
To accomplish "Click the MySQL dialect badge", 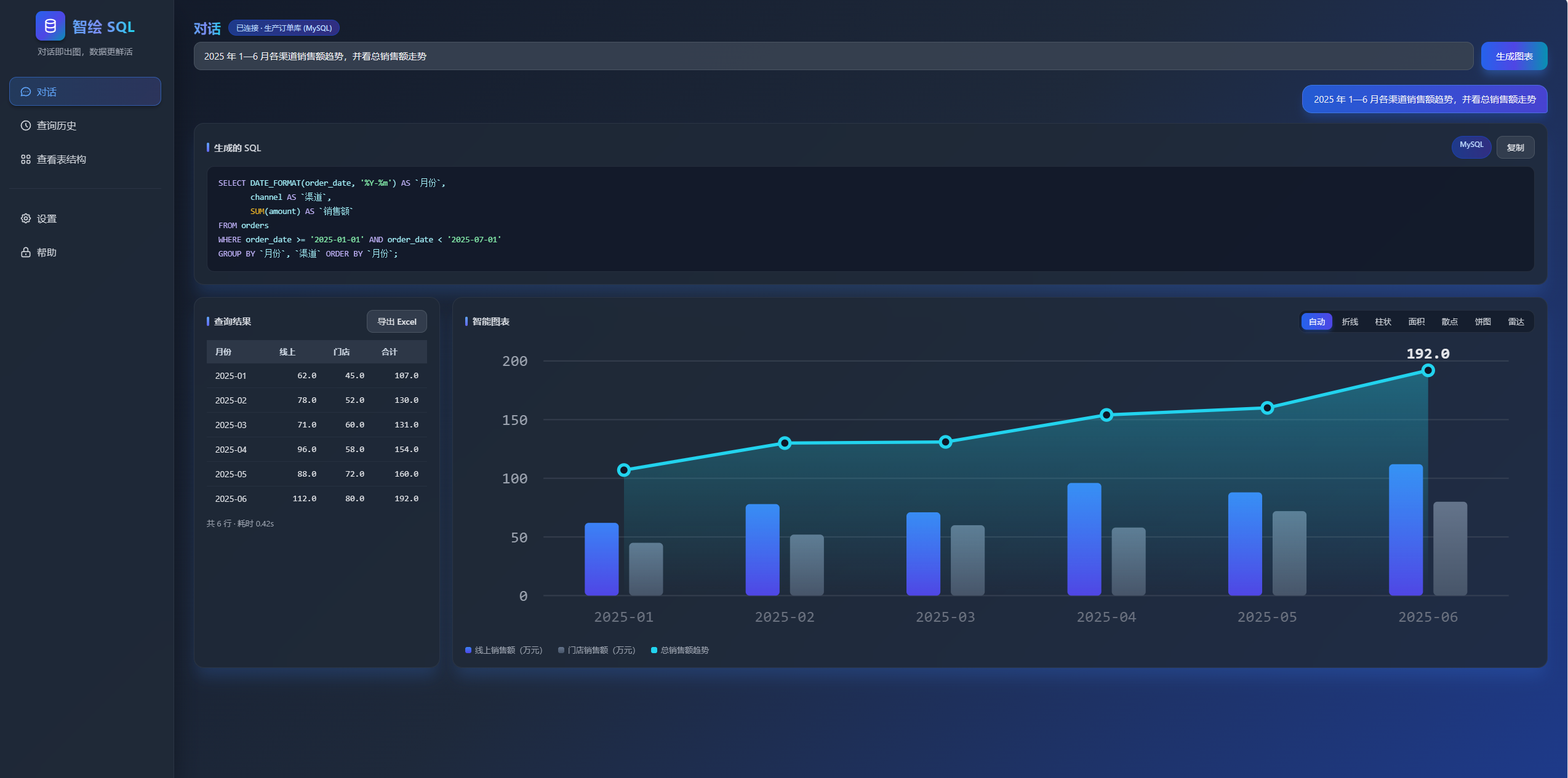I will (x=1471, y=147).
